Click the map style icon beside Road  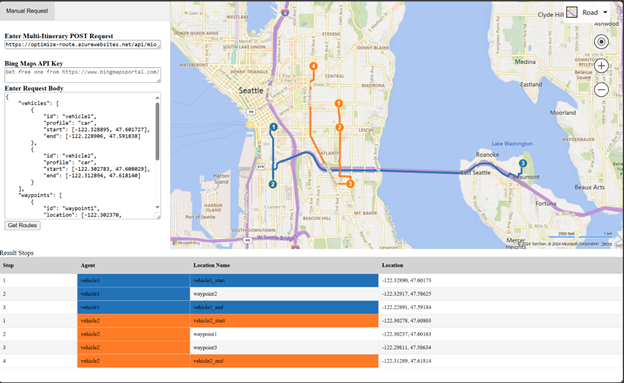point(572,12)
